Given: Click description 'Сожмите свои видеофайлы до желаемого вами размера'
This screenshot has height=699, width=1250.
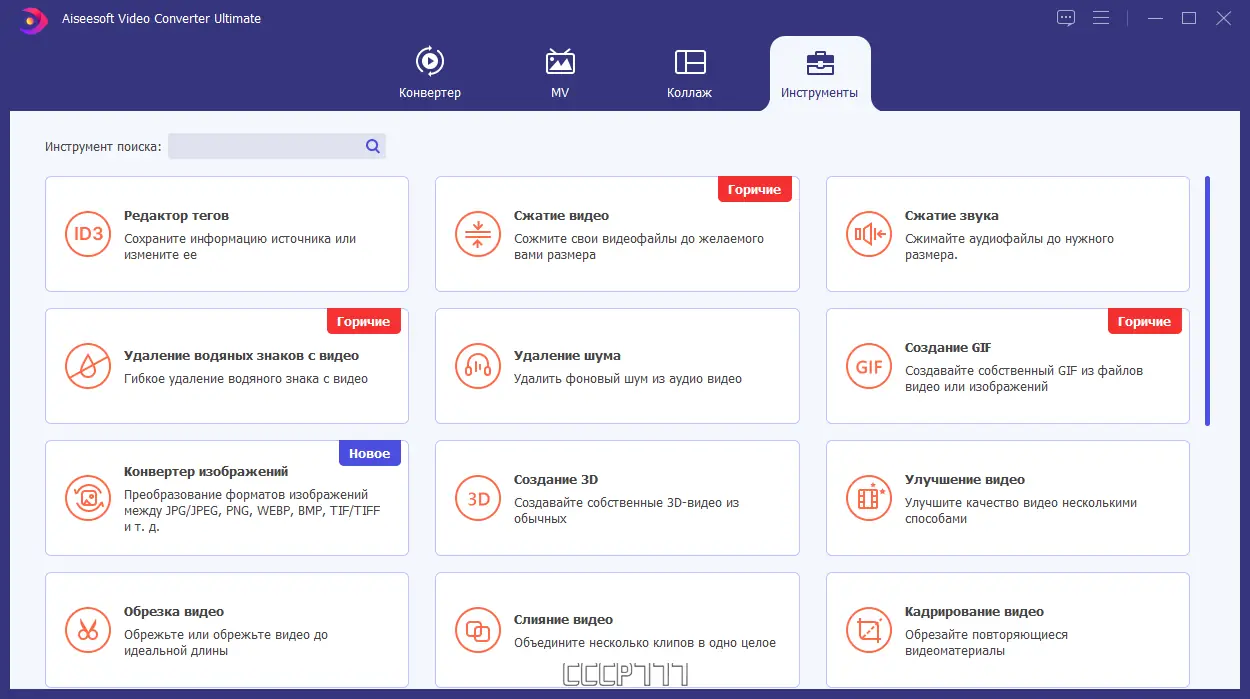Looking at the screenshot, I should (x=639, y=247).
